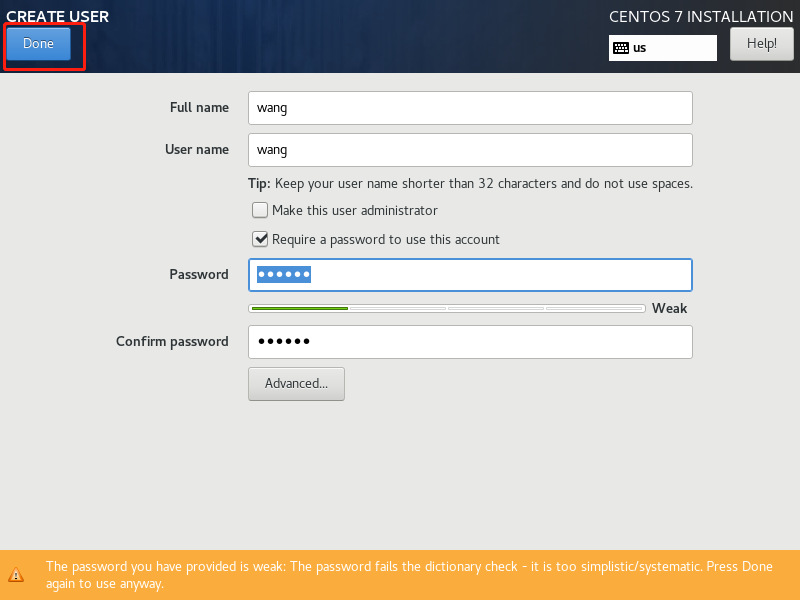Click the 'Make this user administrator' label text
The height and width of the screenshot is (600, 800).
click(355, 210)
